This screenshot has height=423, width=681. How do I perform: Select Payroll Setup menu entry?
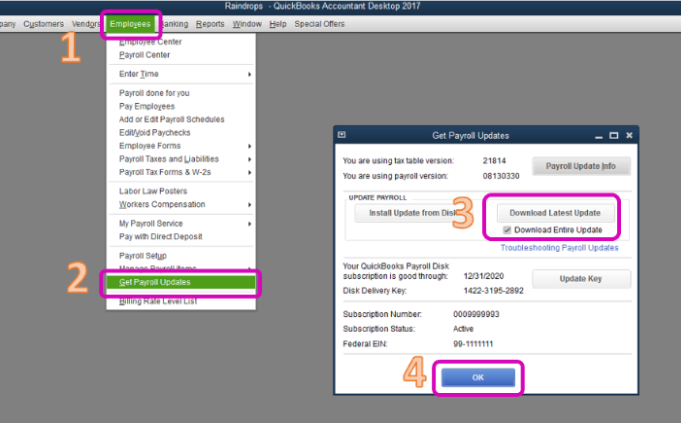(x=143, y=256)
